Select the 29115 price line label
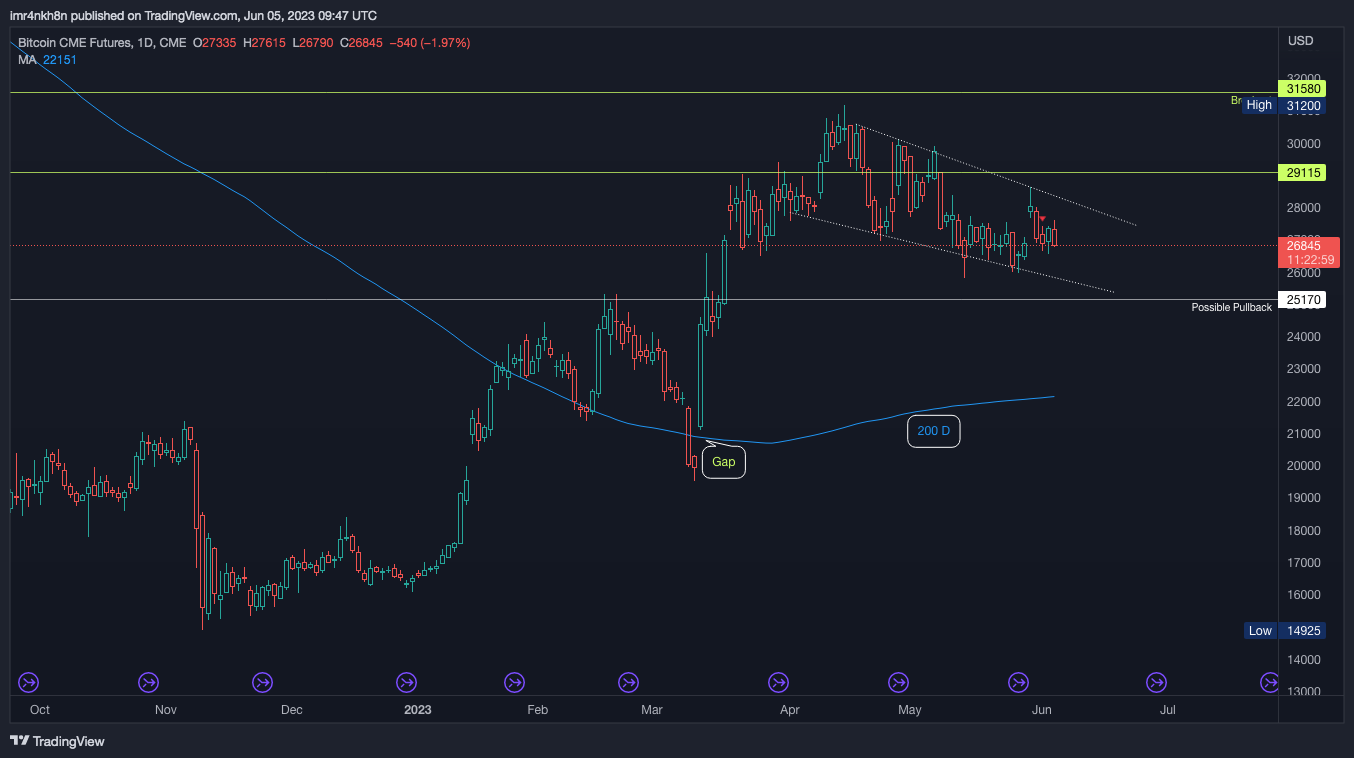This screenshot has width=1354, height=758. point(1302,173)
